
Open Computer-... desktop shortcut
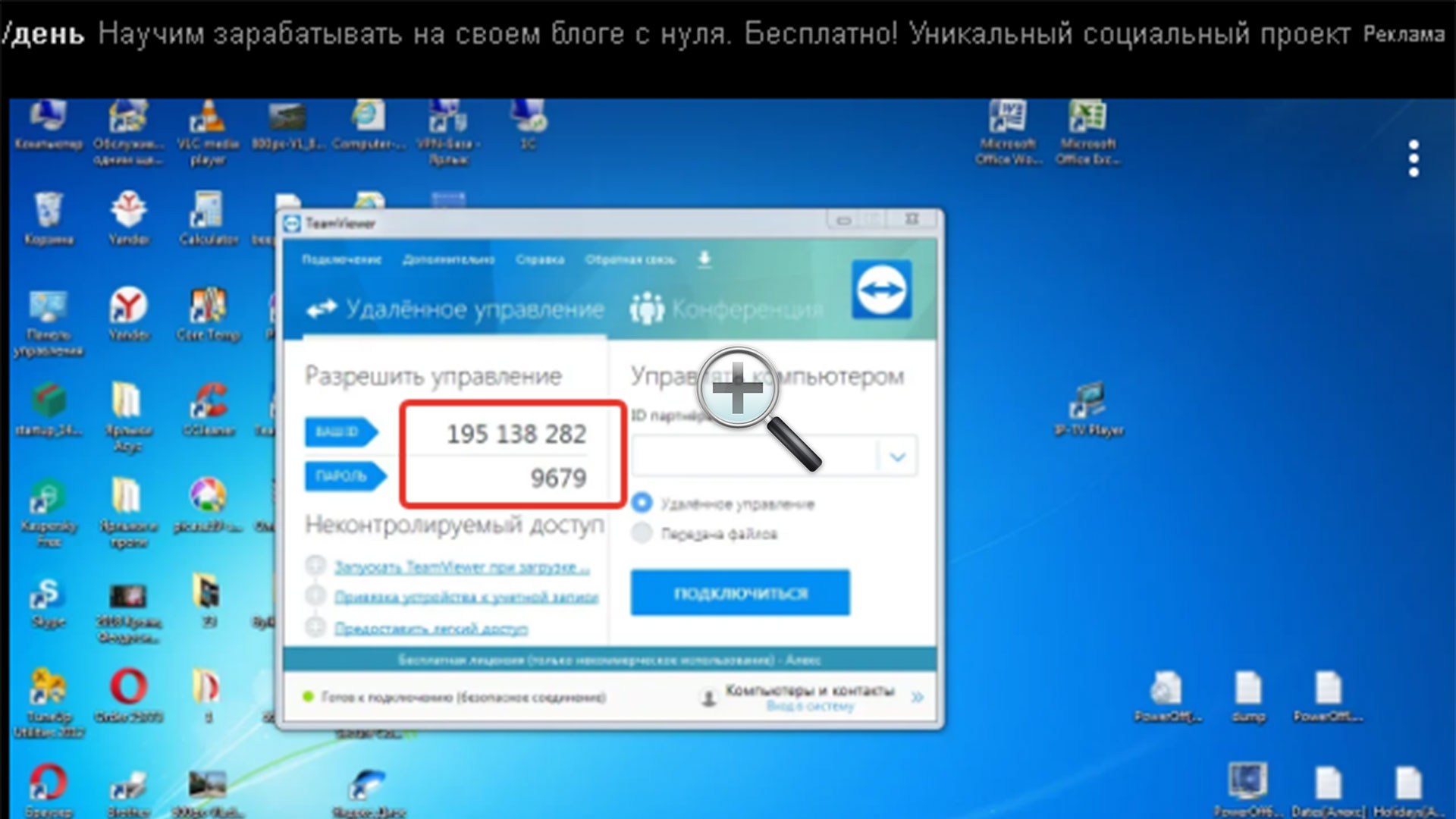(x=369, y=125)
